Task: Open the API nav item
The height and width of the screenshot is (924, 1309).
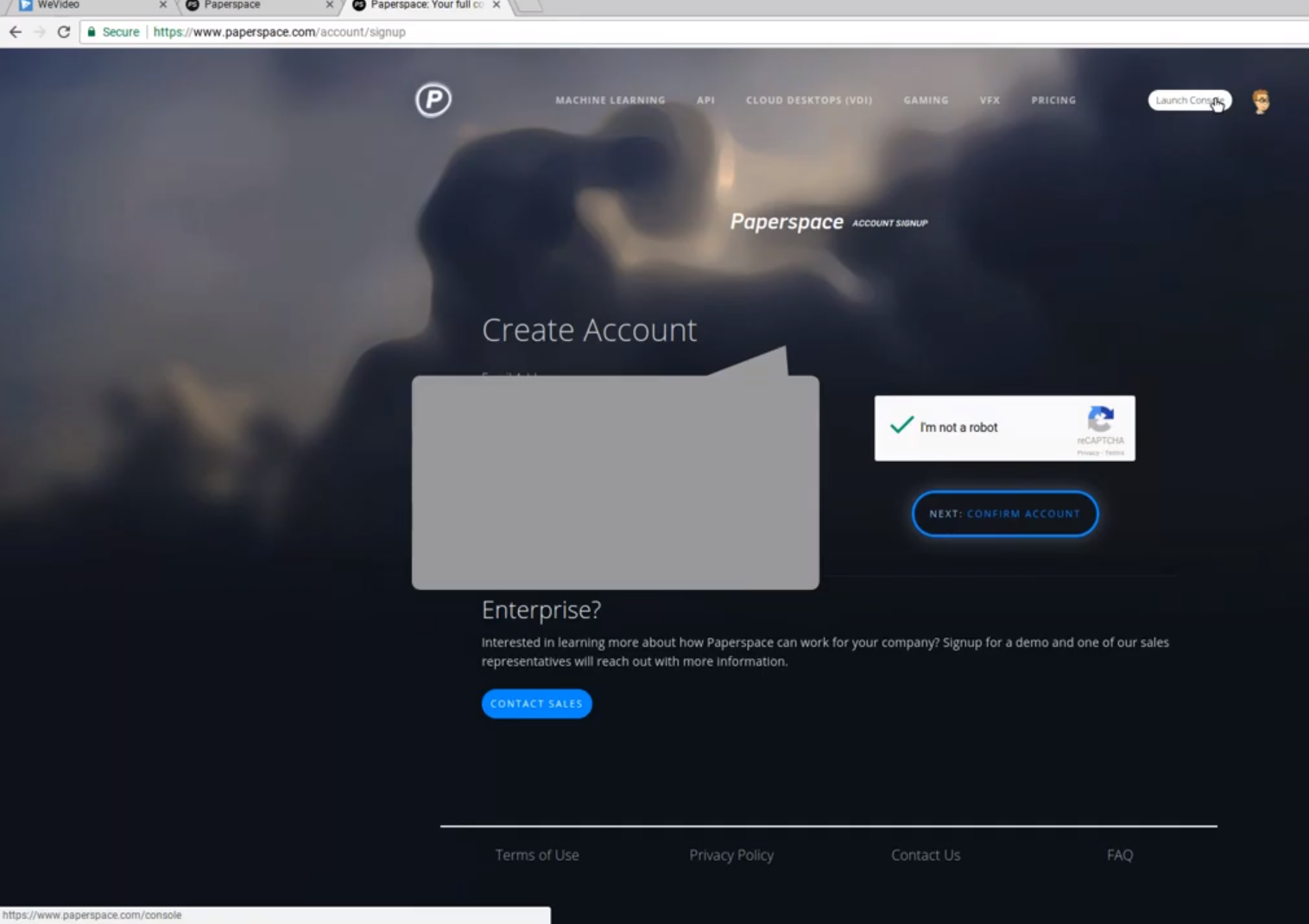Action: point(705,100)
